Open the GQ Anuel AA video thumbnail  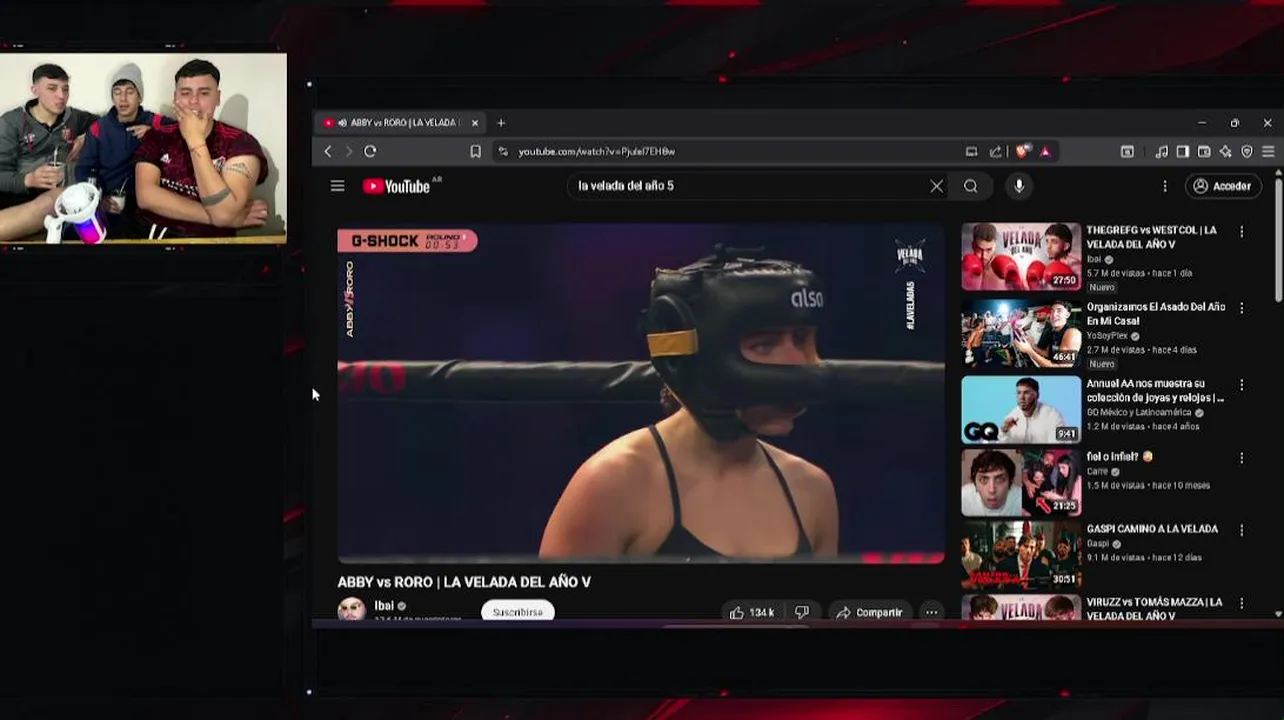click(1021, 410)
